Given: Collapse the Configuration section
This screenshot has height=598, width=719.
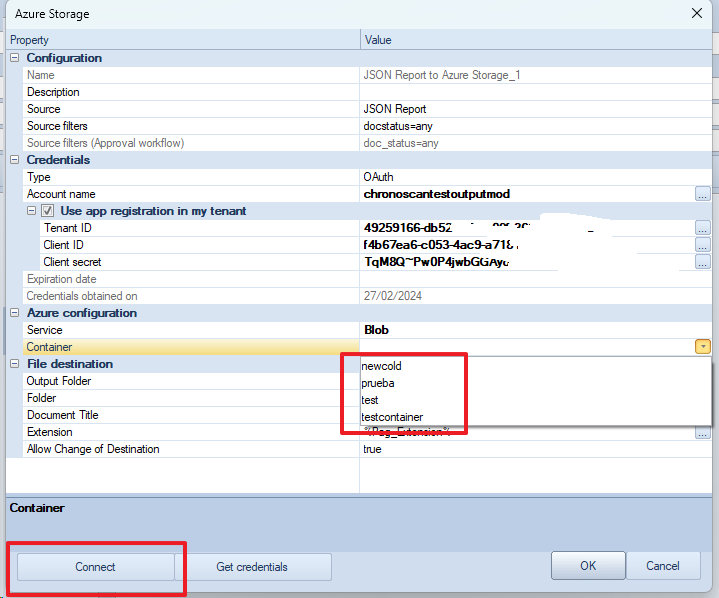Looking at the screenshot, I should click(15, 58).
